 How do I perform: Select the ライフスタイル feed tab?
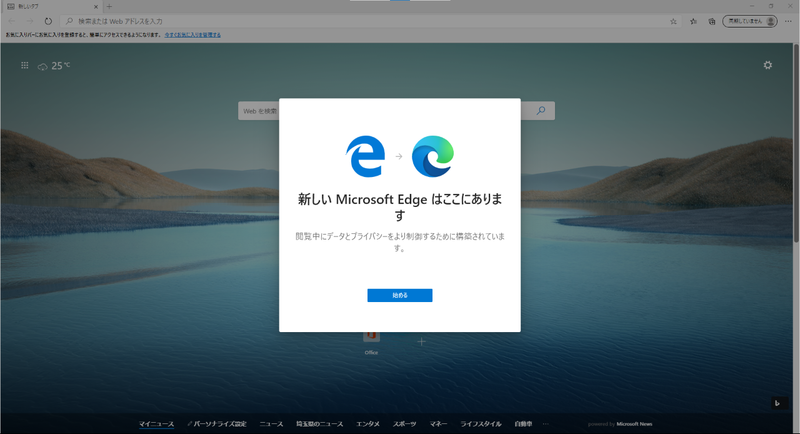481,424
